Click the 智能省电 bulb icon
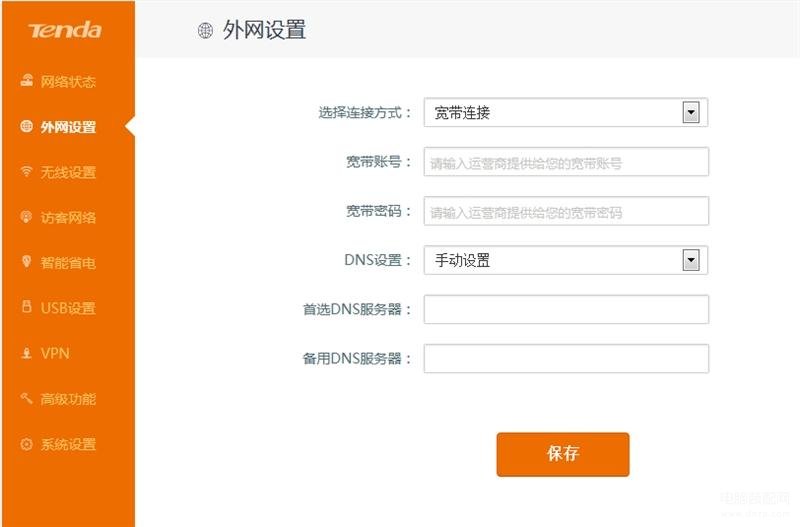Image resolution: width=800 pixels, height=527 pixels. 27,261
